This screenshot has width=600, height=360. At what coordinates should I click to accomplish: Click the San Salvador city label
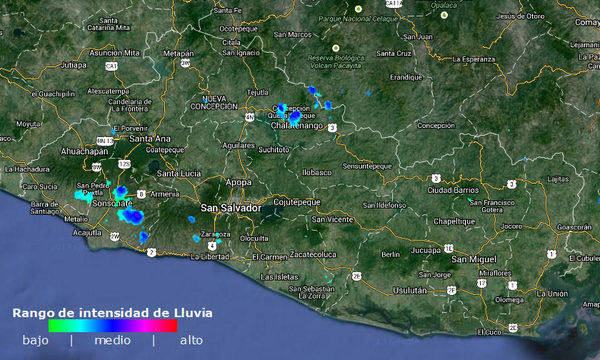pyautogui.click(x=231, y=208)
